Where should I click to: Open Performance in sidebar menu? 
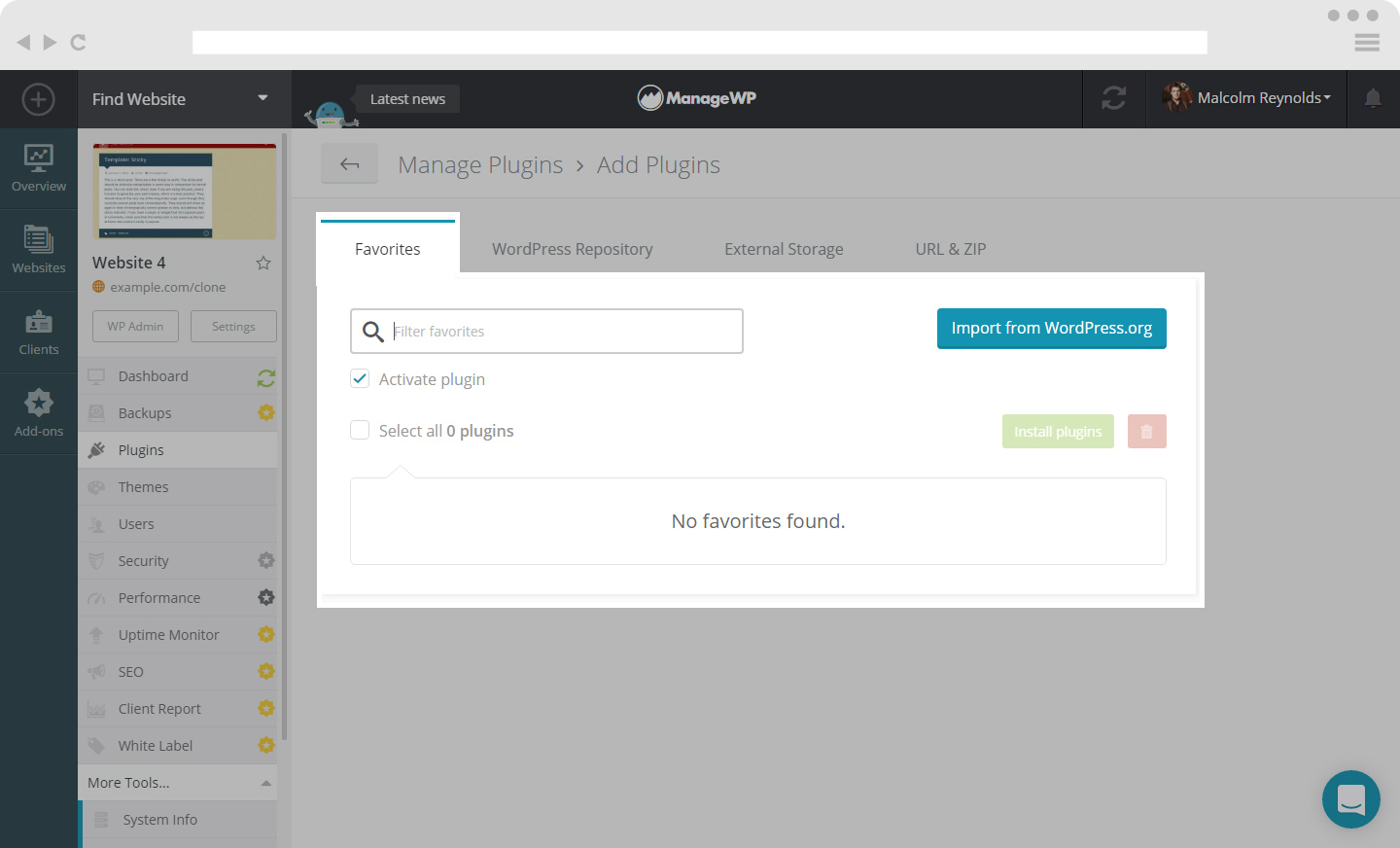[178, 598]
